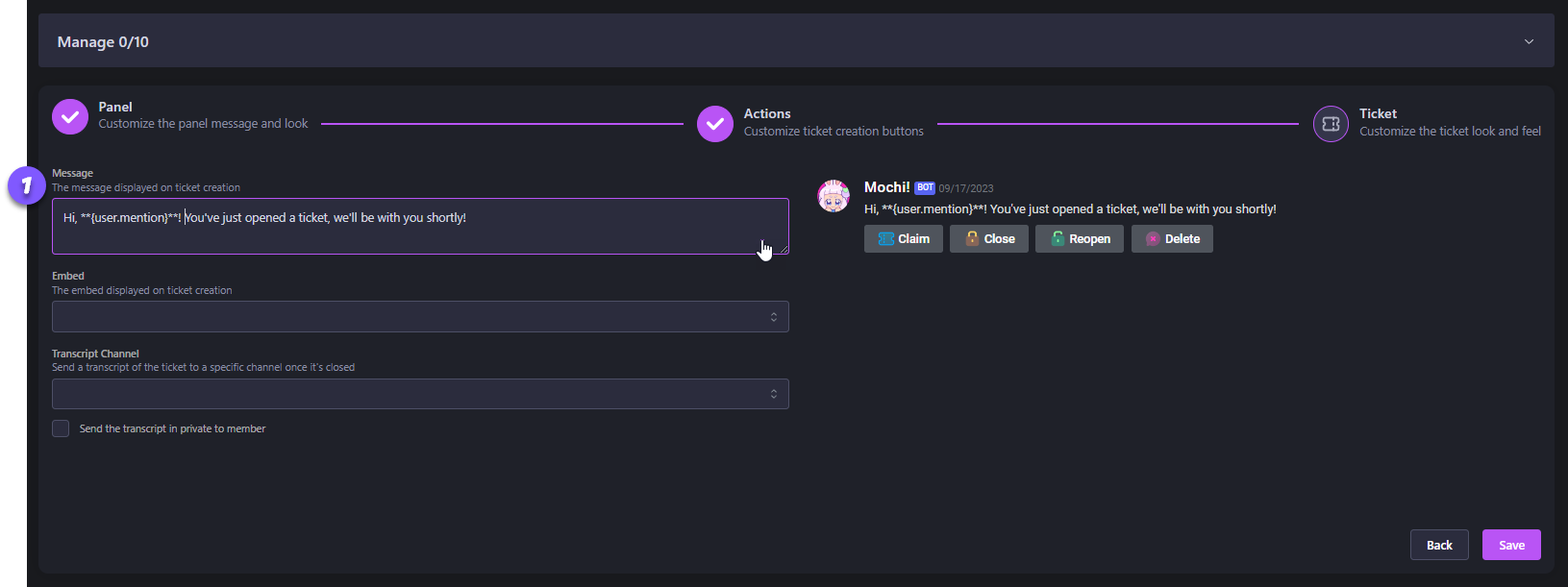
Task: Select the Ticket step icon
Action: pyautogui.click(x=1331, y=124)
